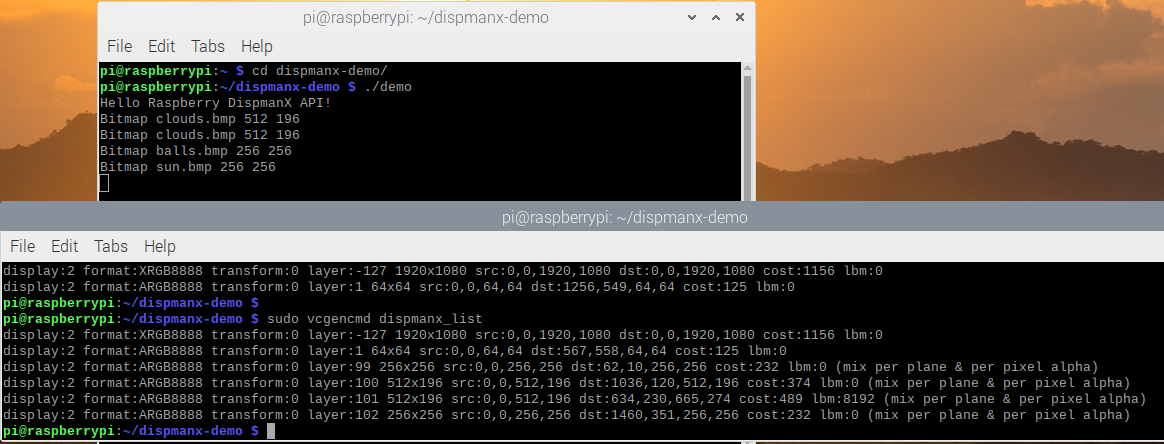
Task: Click 'sudo vcgencmd dispmanx_list' command text
Action: tap(375, 319)
